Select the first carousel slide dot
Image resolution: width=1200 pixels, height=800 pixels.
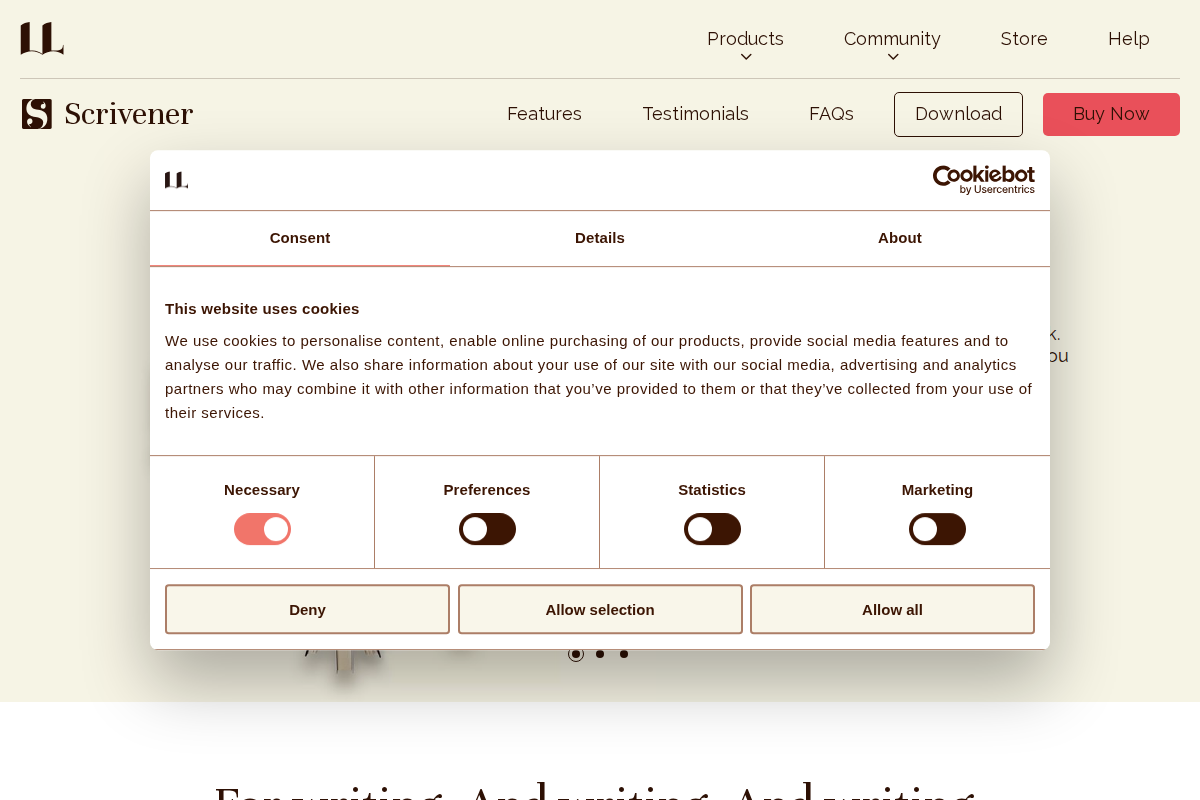tap(576, 654)
